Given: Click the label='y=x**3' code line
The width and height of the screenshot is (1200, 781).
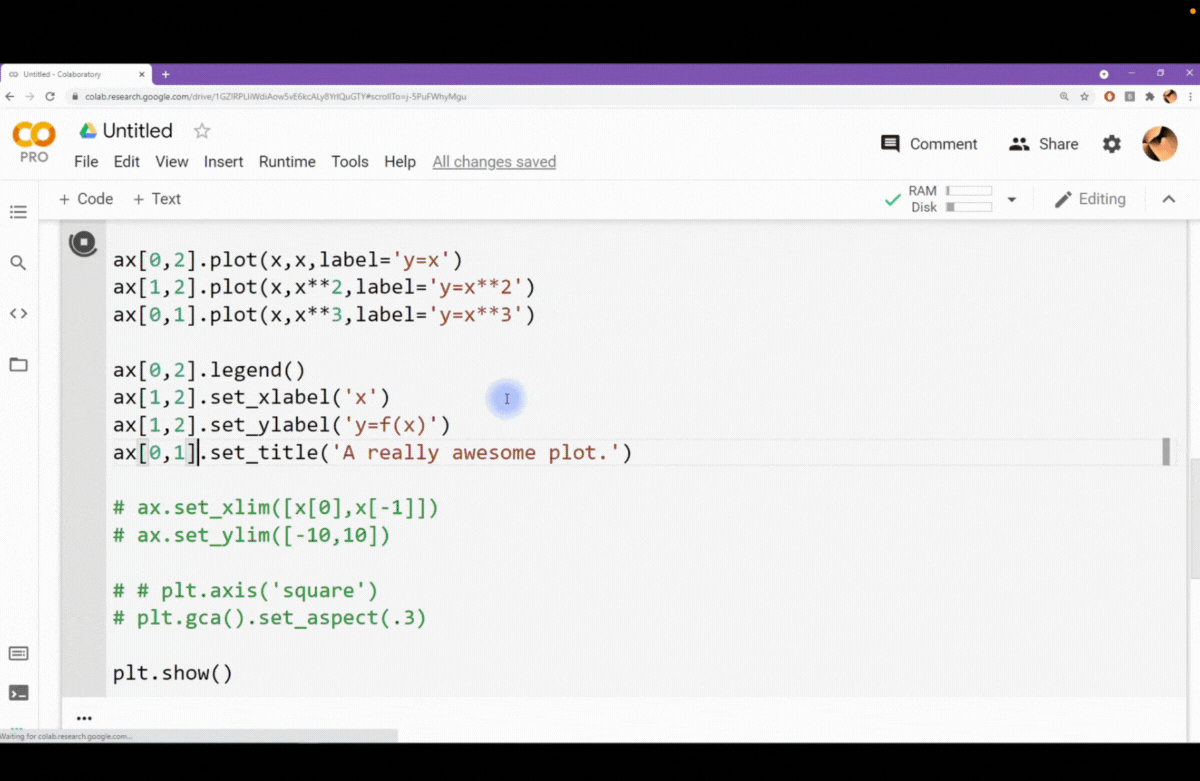Looking at the screenshot, I should (x=324, y=315).
